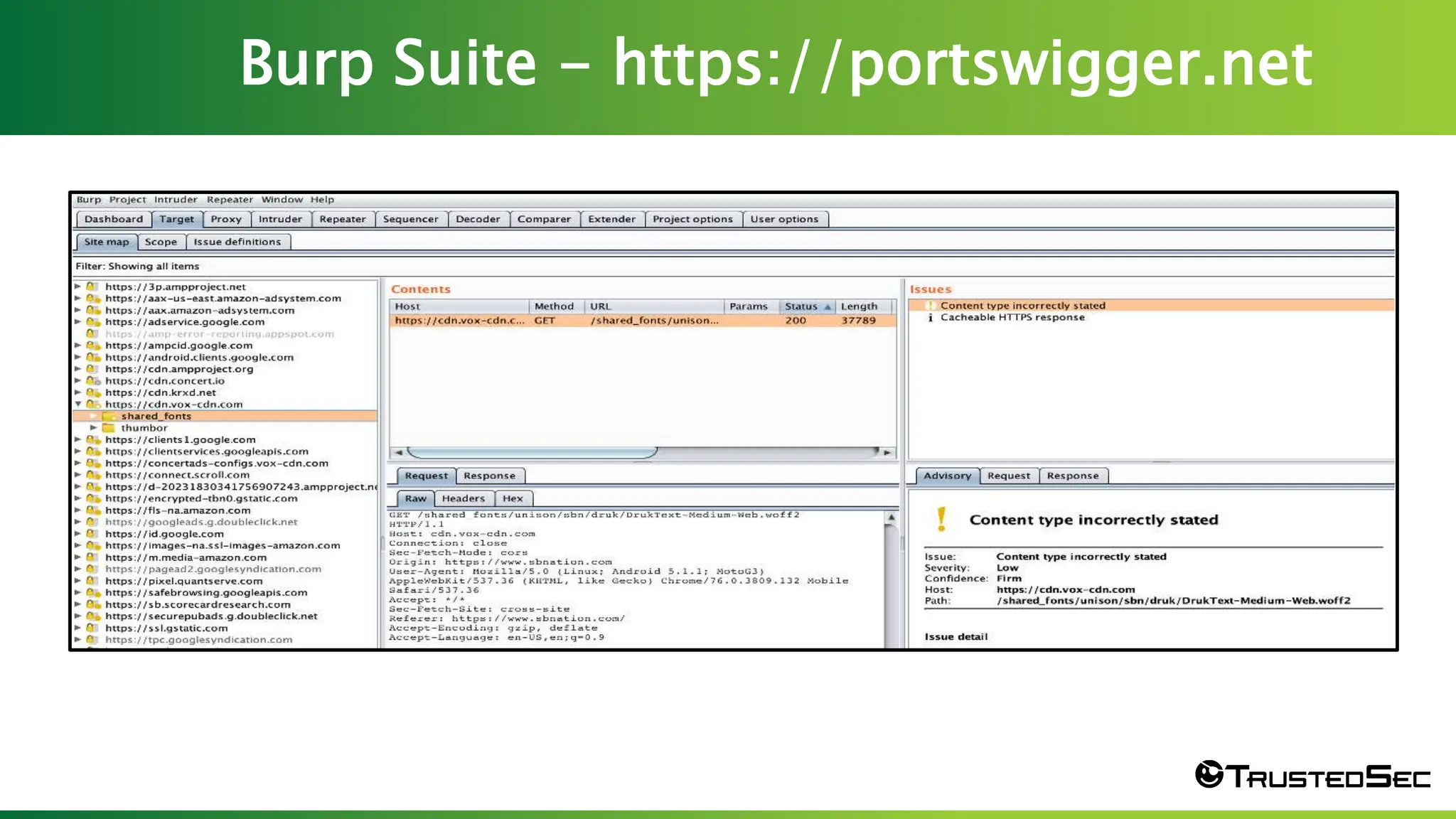
Task: Click the site icon for https://sb.scorecardresearch.com
Action: coord(92,604)
